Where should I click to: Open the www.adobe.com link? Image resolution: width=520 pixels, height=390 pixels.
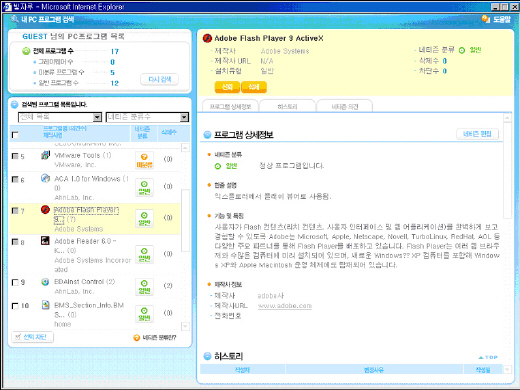[285, 306]
